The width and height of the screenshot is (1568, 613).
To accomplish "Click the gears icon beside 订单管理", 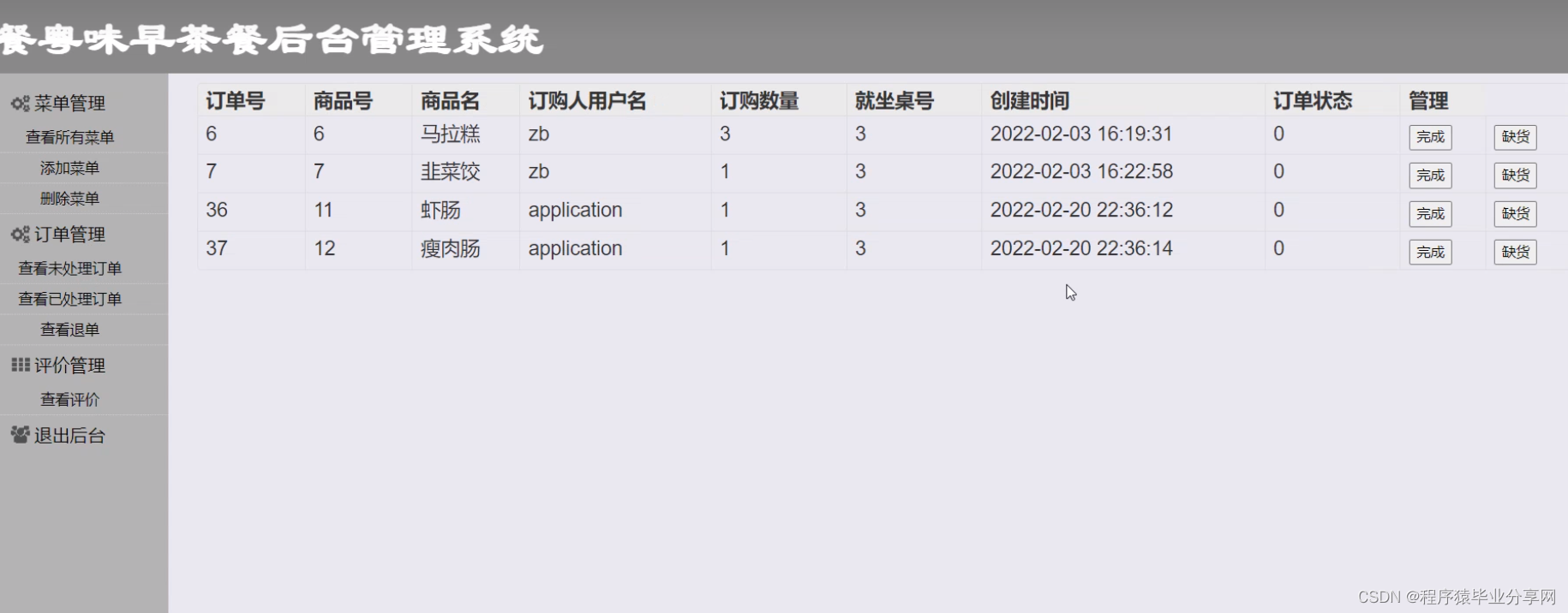I will coord(21,235).
